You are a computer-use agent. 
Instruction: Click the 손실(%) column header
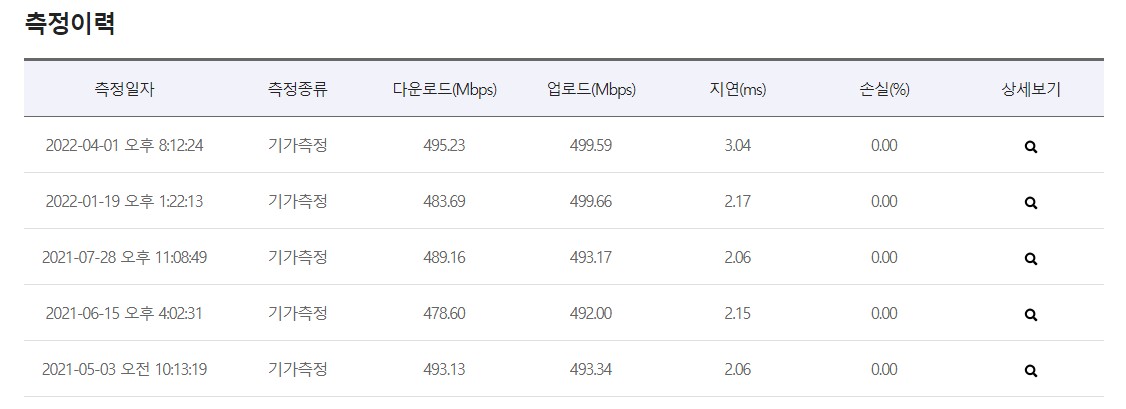[884, 89]
